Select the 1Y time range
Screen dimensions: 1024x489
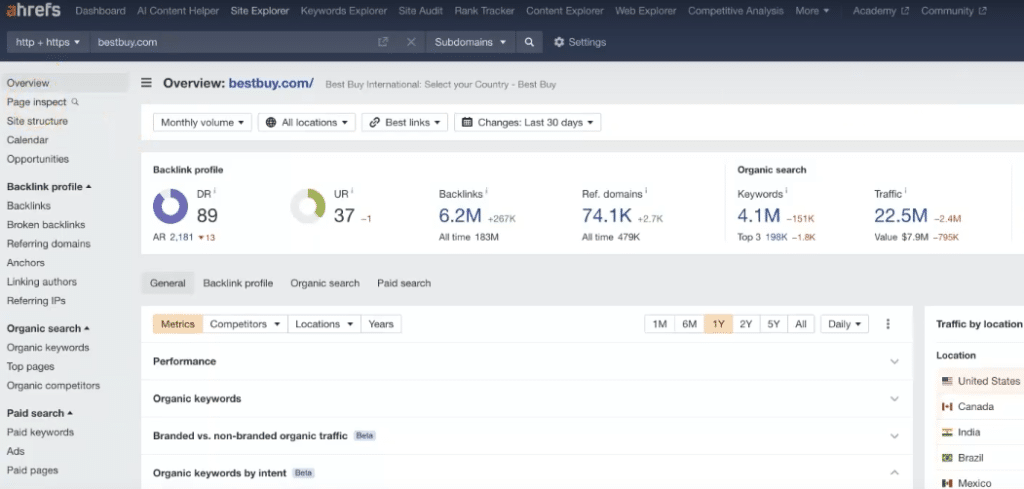tap(718, 324)
